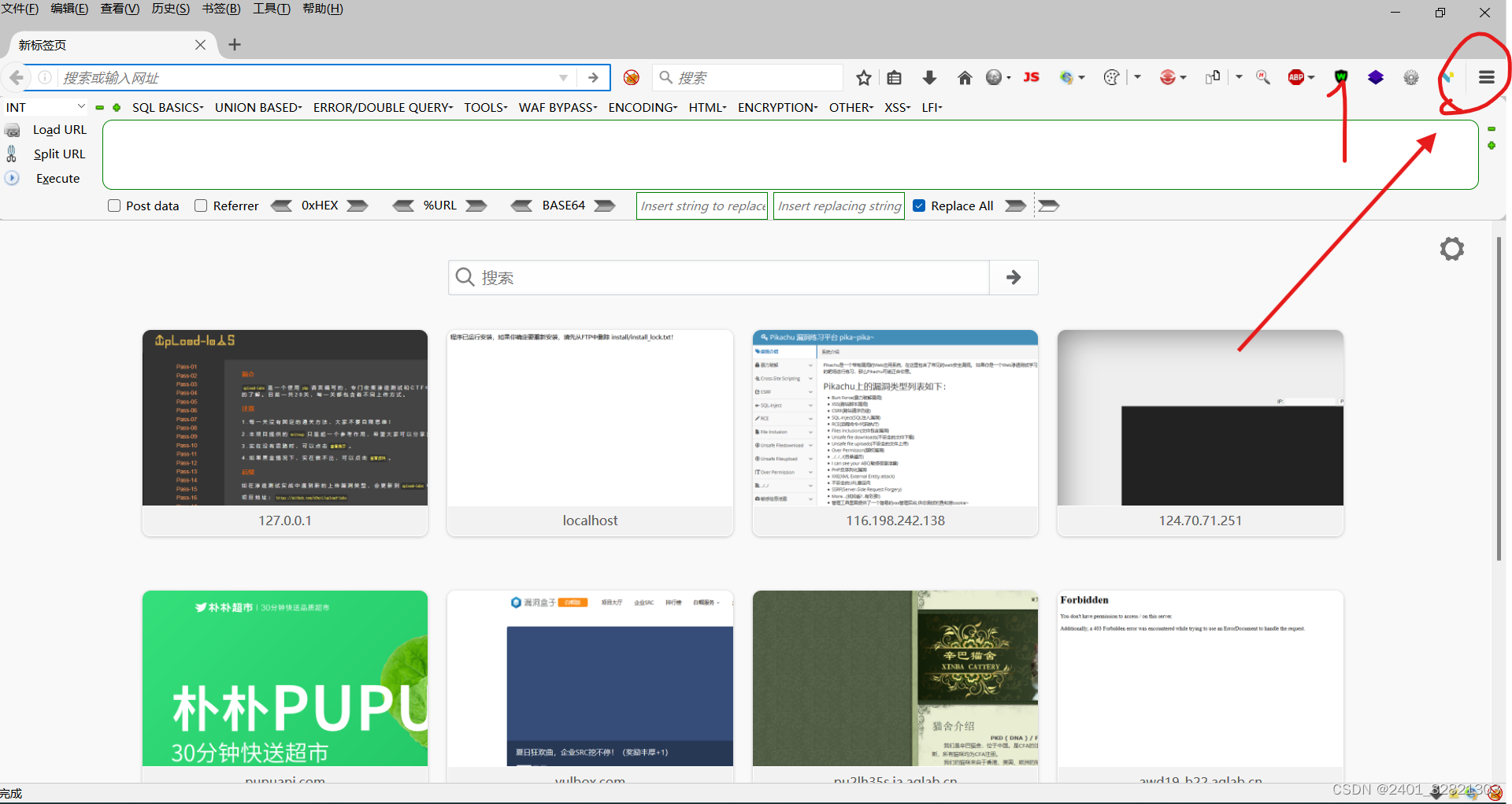
Task: Open the INT type dropdown
Action: [x=46, y=107]
